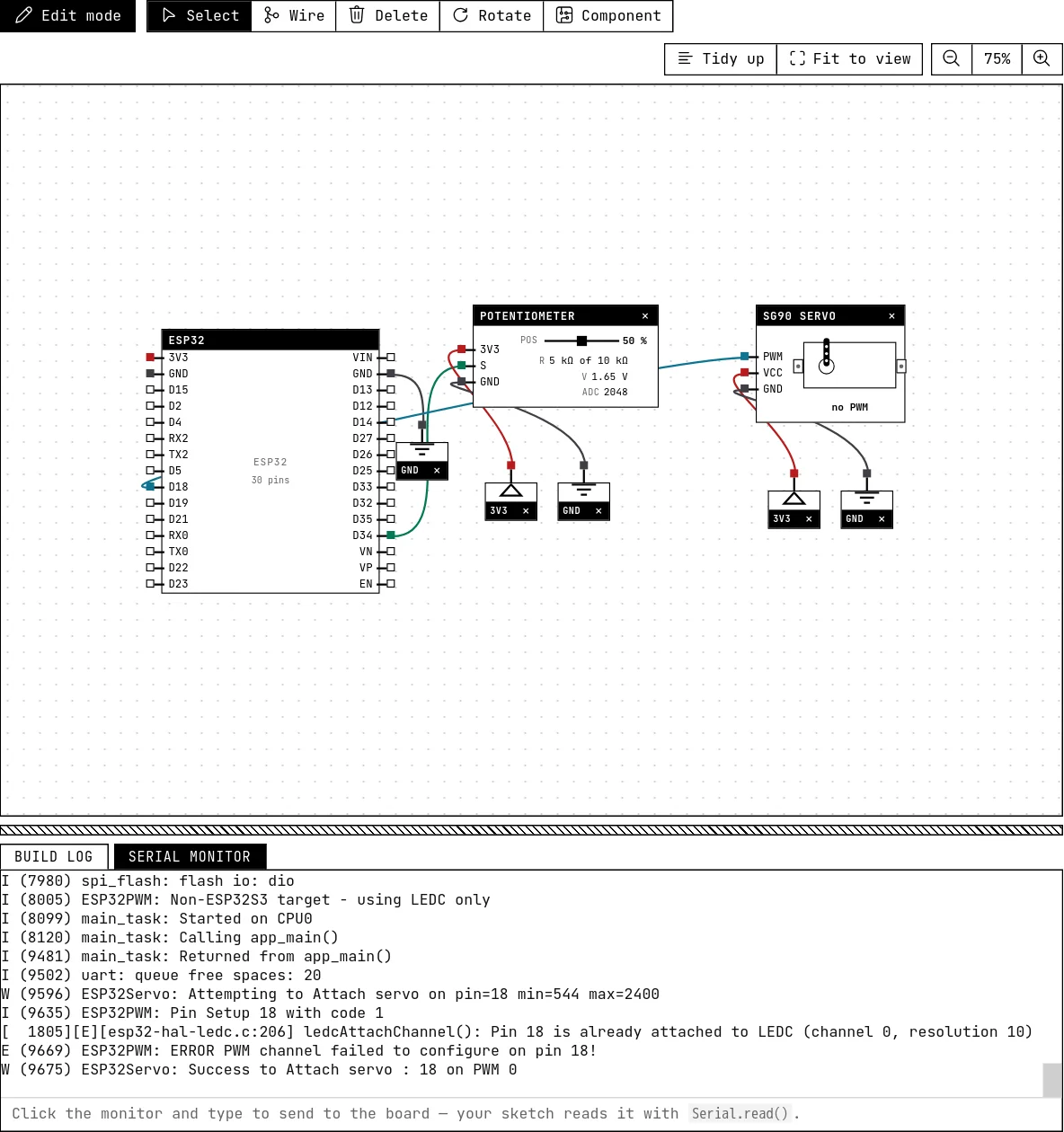Toggle Edit mode button
The width and height of the screenshot is (1064, 1132).
67,15
